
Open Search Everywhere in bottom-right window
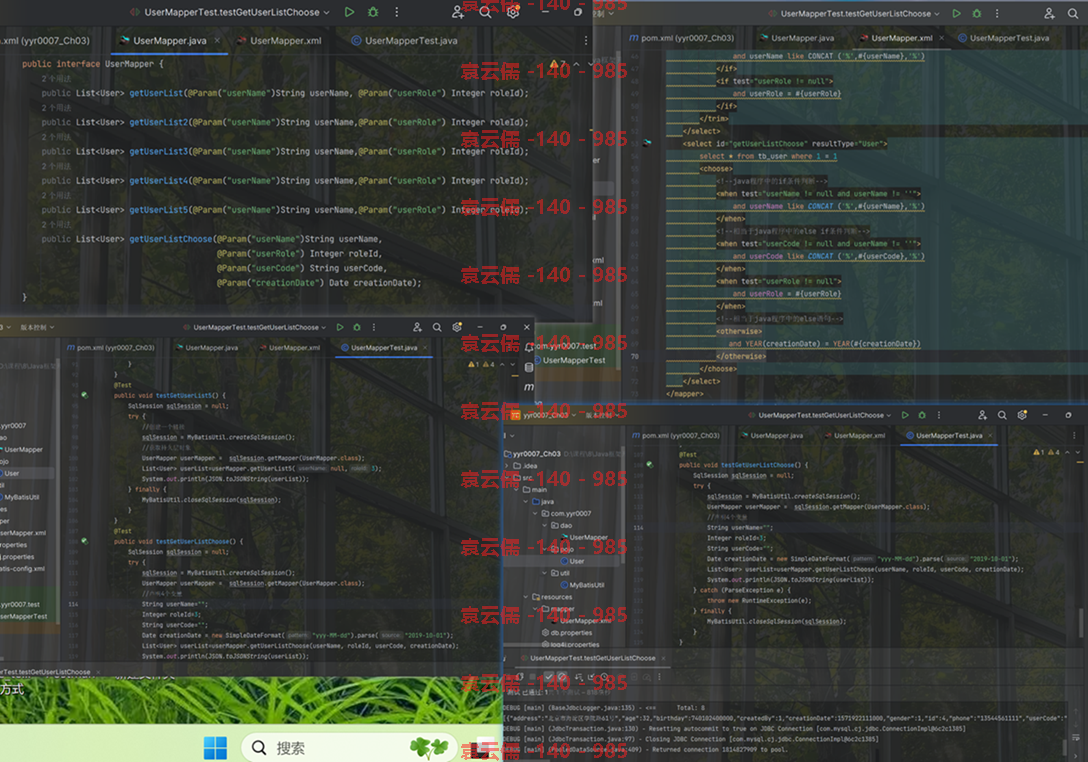click(1002, 415)
